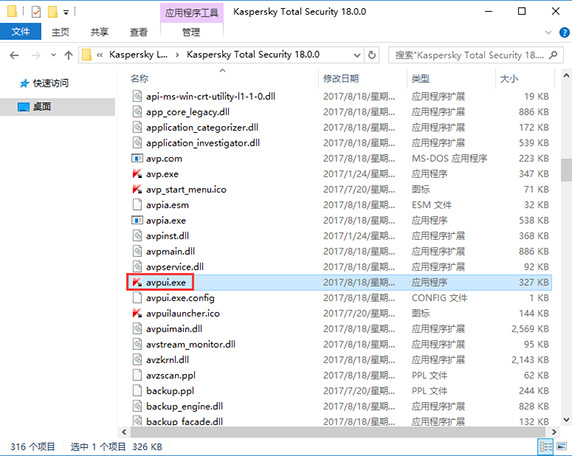The width and height of the screenshot is (572, 456).
Task: Go up one folder level
Action: pyautogui.click(x=68, y=55)
